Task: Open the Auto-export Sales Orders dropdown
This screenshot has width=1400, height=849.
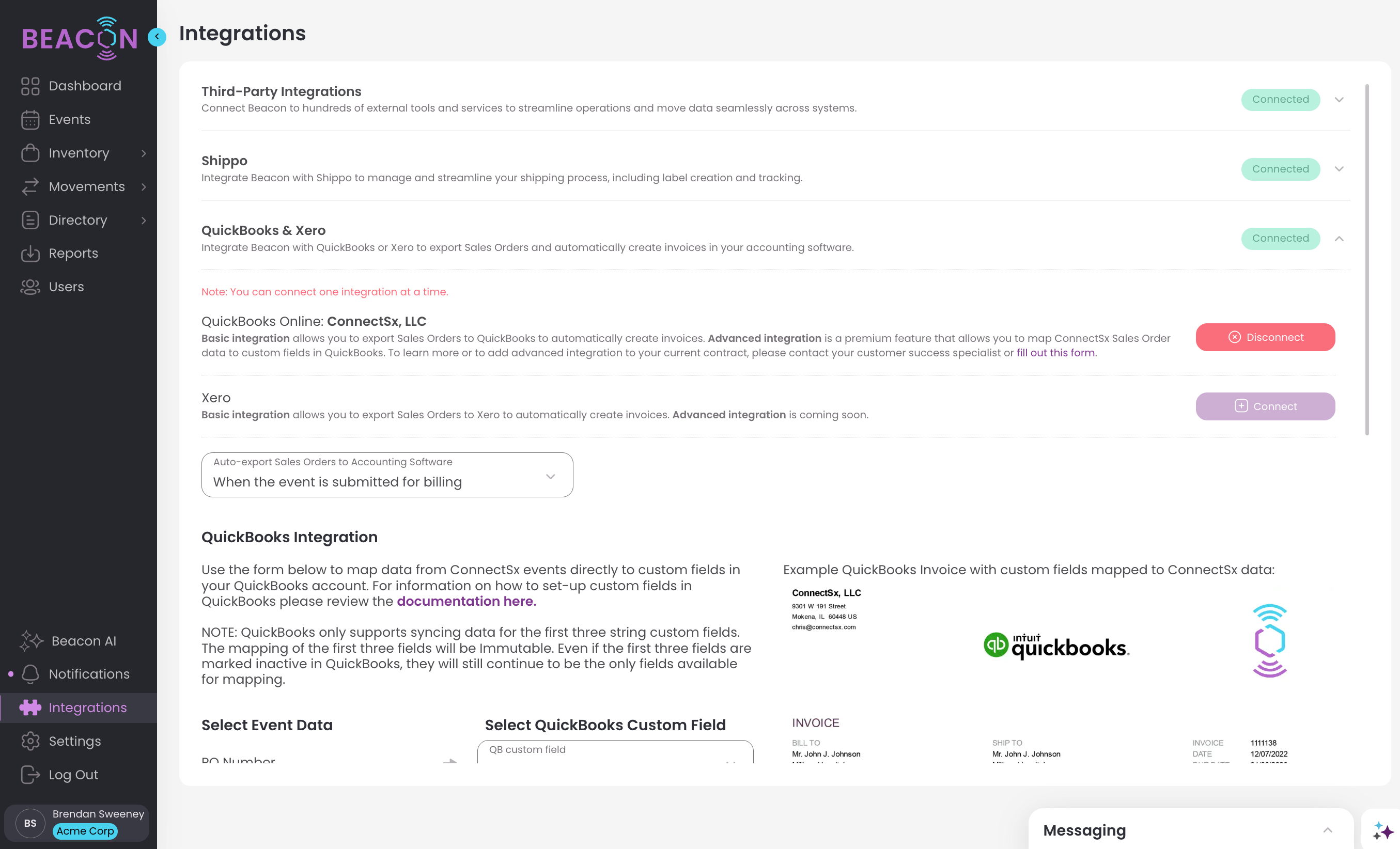Action: [x=387, y=475]
